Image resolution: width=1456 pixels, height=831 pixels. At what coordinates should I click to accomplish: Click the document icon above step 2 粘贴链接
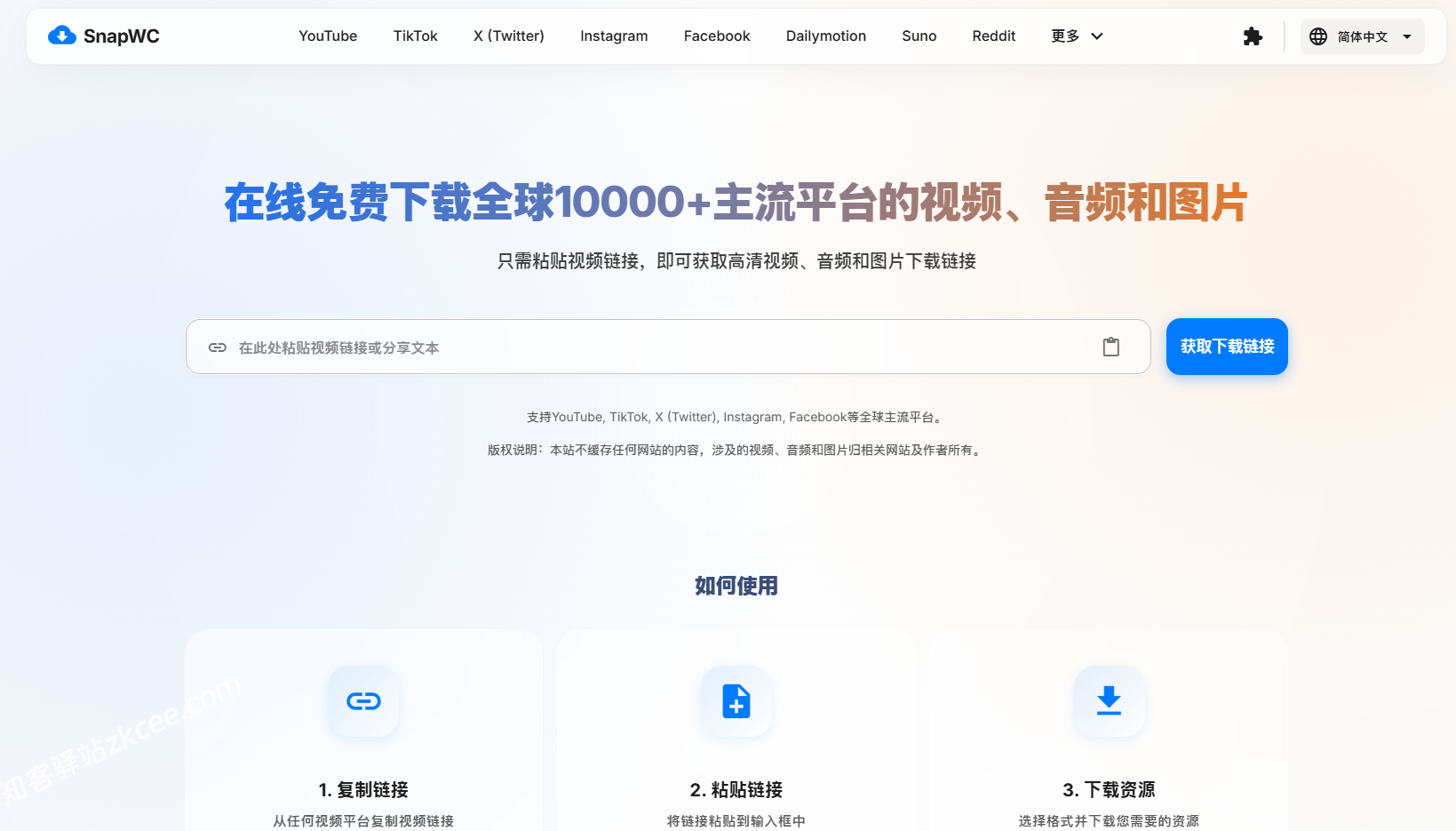pyautogui.click(x=736, y=702)
